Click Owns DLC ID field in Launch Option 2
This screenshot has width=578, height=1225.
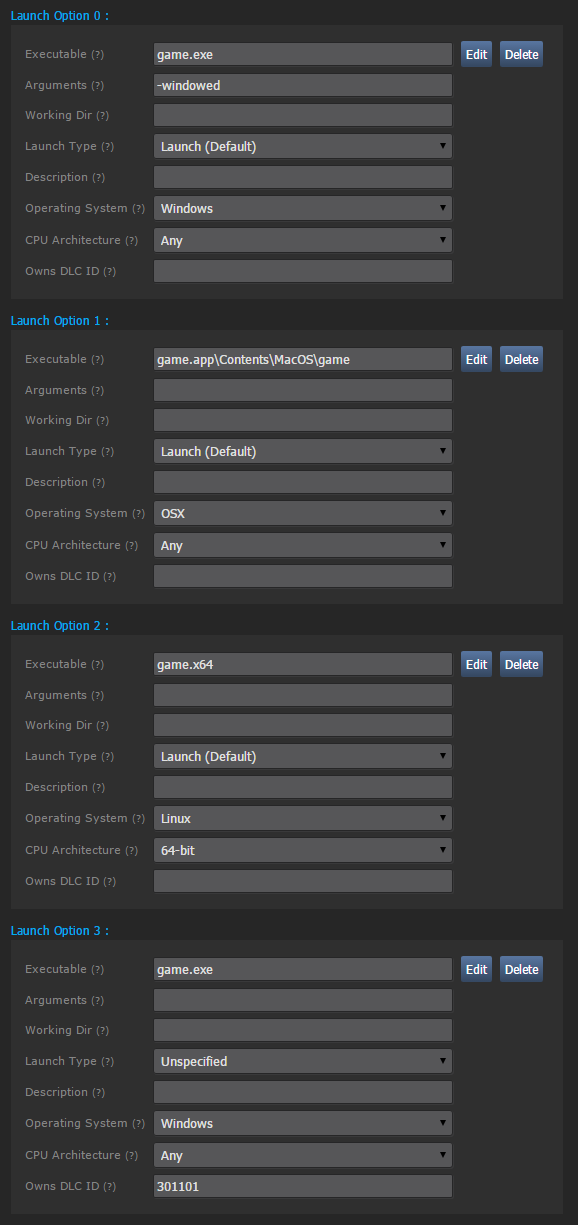tap(303, 881)
